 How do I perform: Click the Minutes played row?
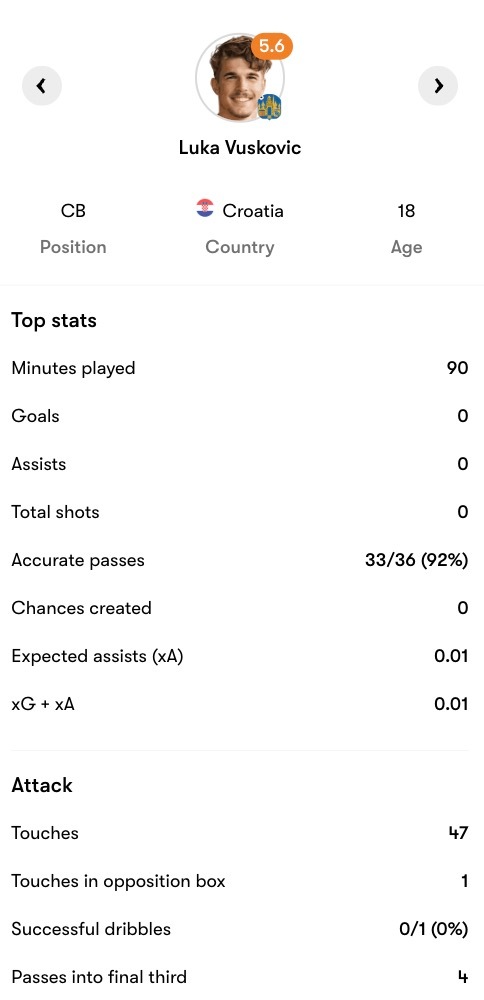point(240,368)
